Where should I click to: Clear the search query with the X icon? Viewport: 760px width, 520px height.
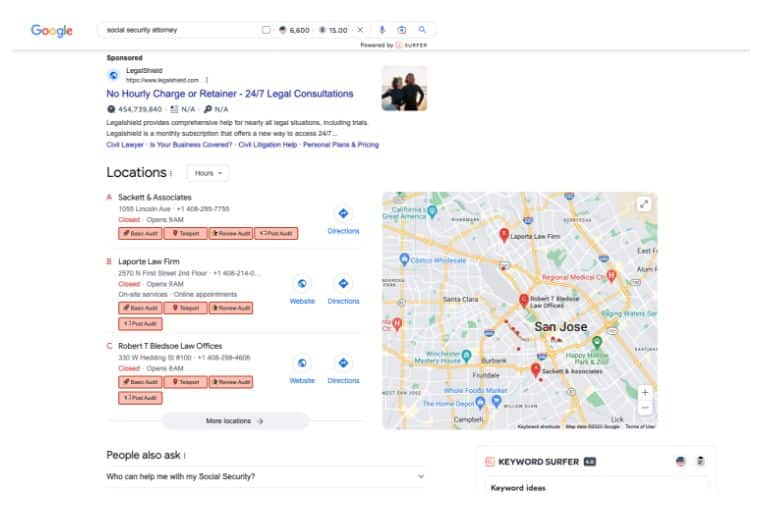click(x=360, y=30)
